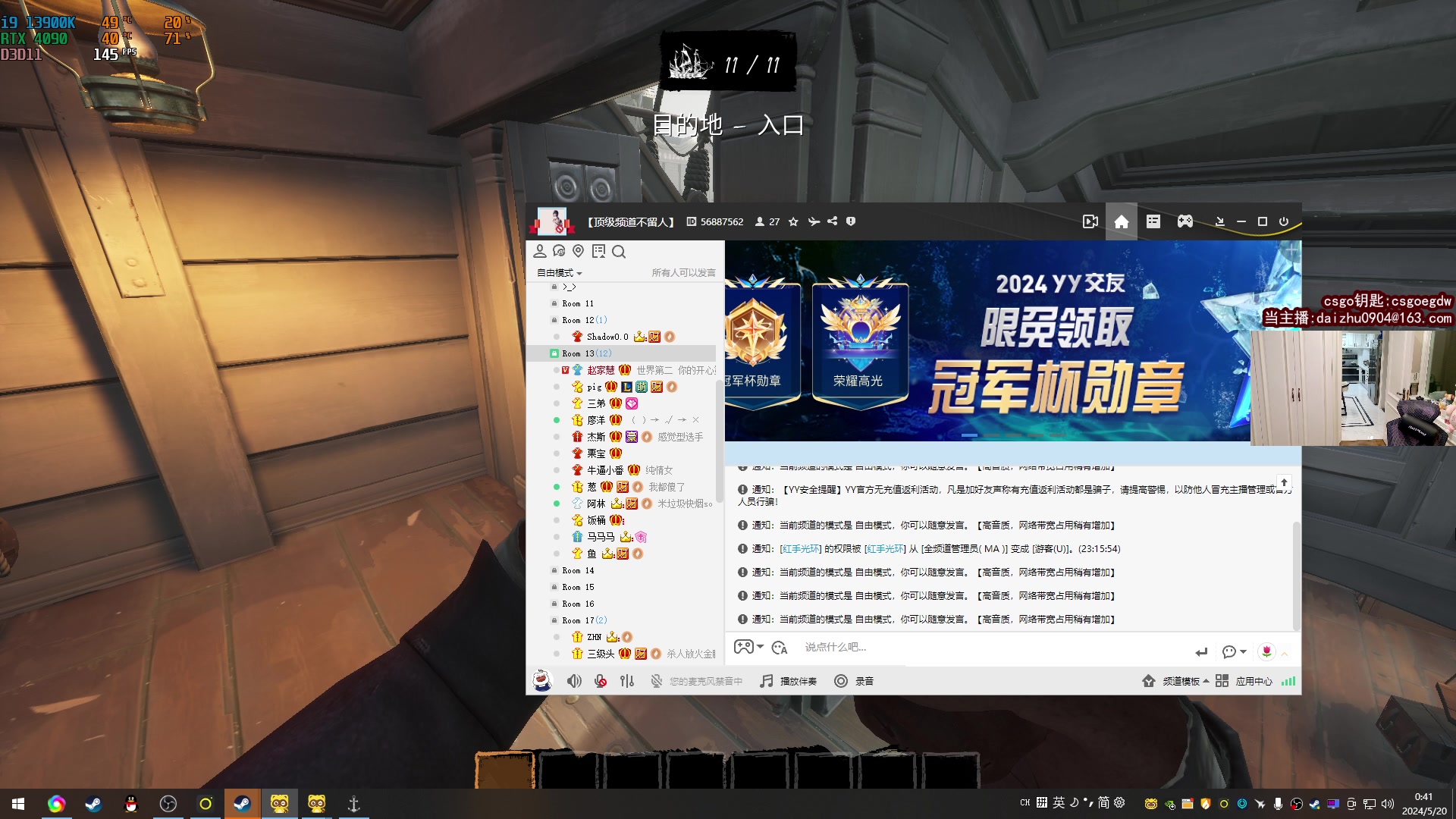Click 播放伴奏 play accompaniment button
This screenshot has height=819, width=1456.
[789, 681]
